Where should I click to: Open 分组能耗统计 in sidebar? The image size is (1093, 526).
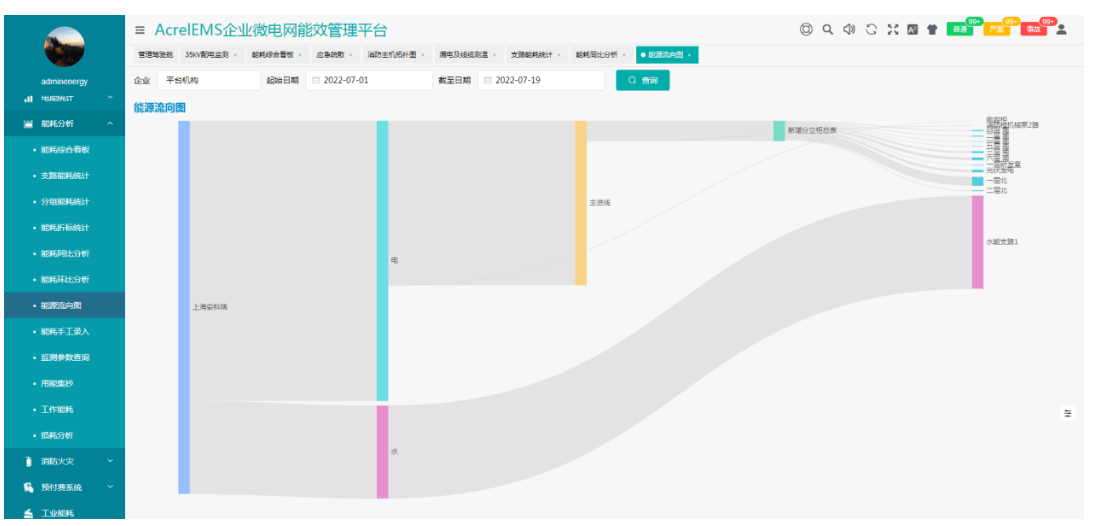click(x=65, y=201)
